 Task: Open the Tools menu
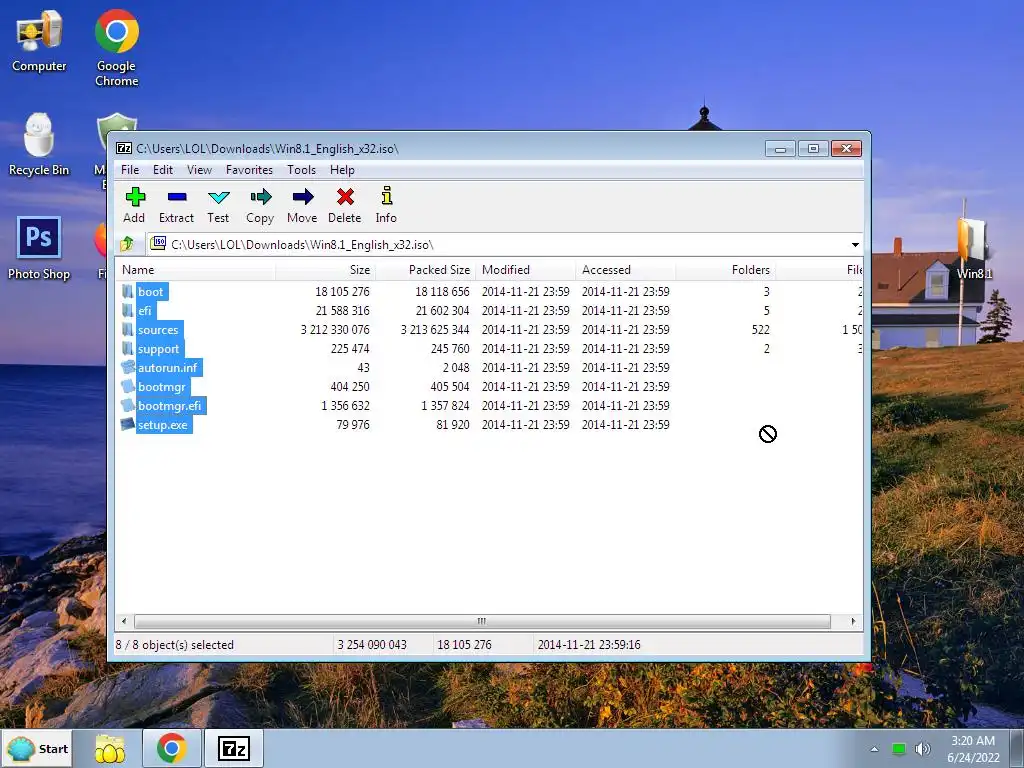(x=301, y=170)
